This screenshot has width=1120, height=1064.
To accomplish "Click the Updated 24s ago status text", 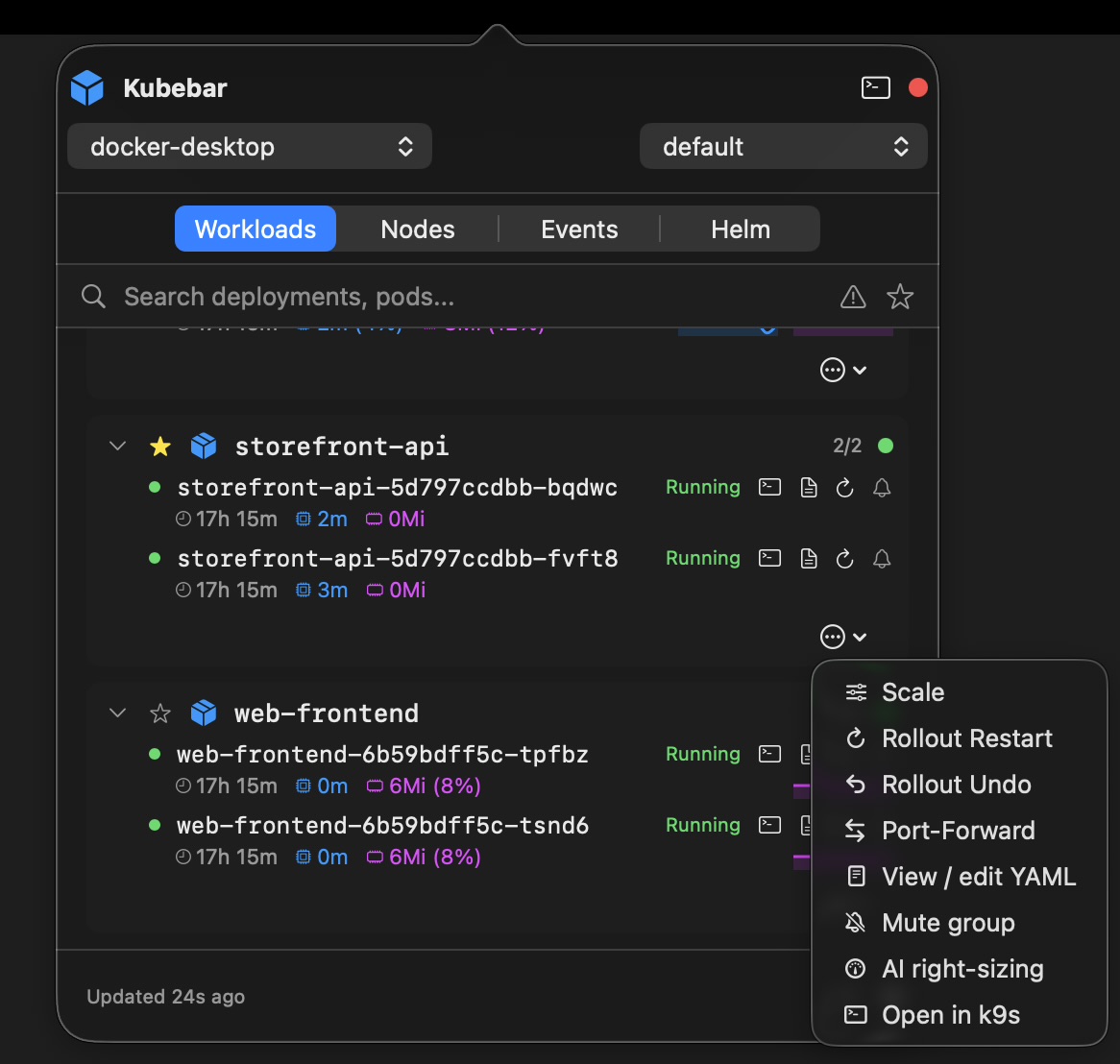I will pos(166,997).
